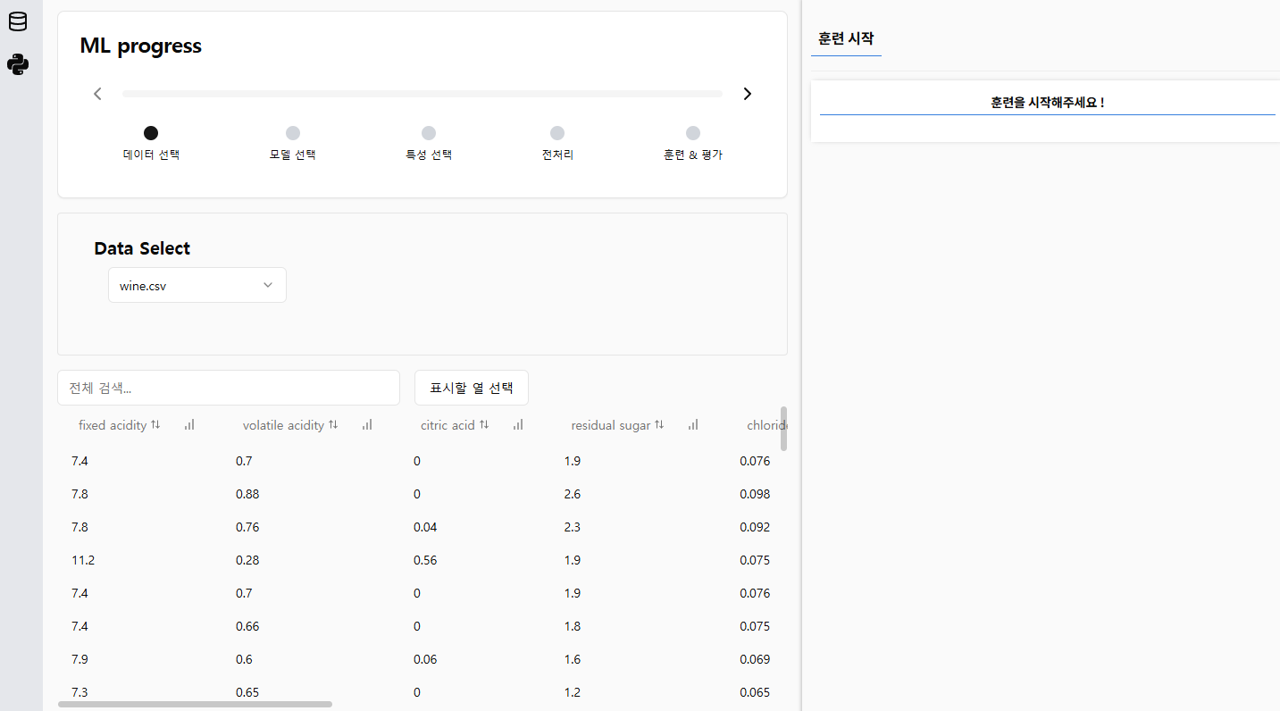The height and width of the screenshot is (711, 1280).
Task: Click the left chevron in ML progress
Action: [97, 93]
